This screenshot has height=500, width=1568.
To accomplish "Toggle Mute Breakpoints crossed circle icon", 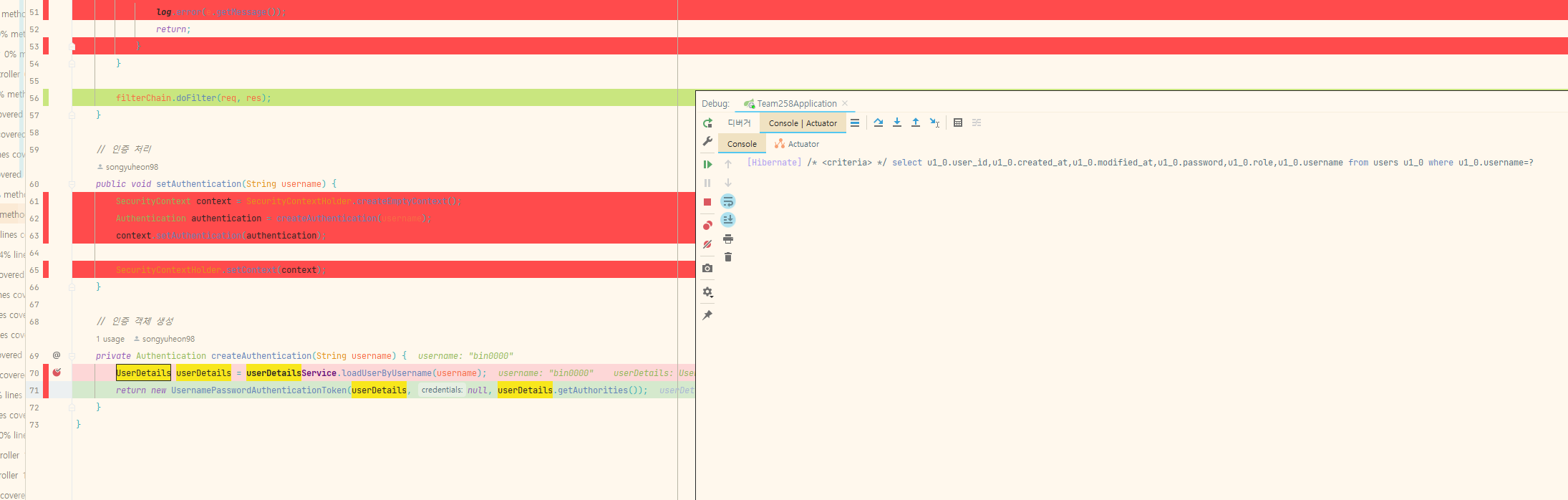I will click(x=707, y=244).
